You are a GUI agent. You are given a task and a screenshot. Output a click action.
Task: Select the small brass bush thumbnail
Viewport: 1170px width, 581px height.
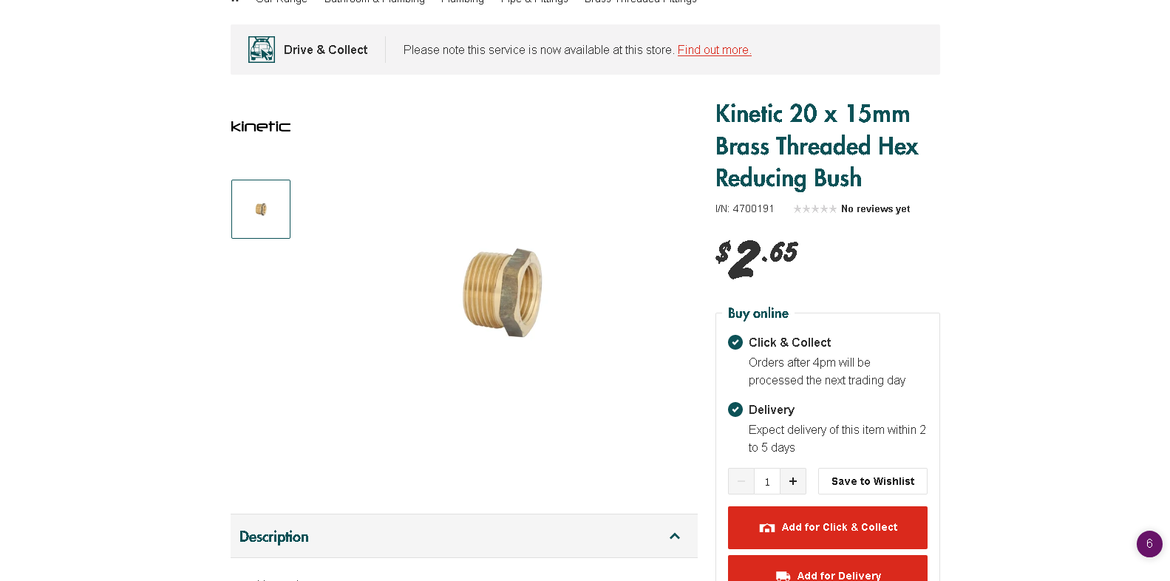261,209
